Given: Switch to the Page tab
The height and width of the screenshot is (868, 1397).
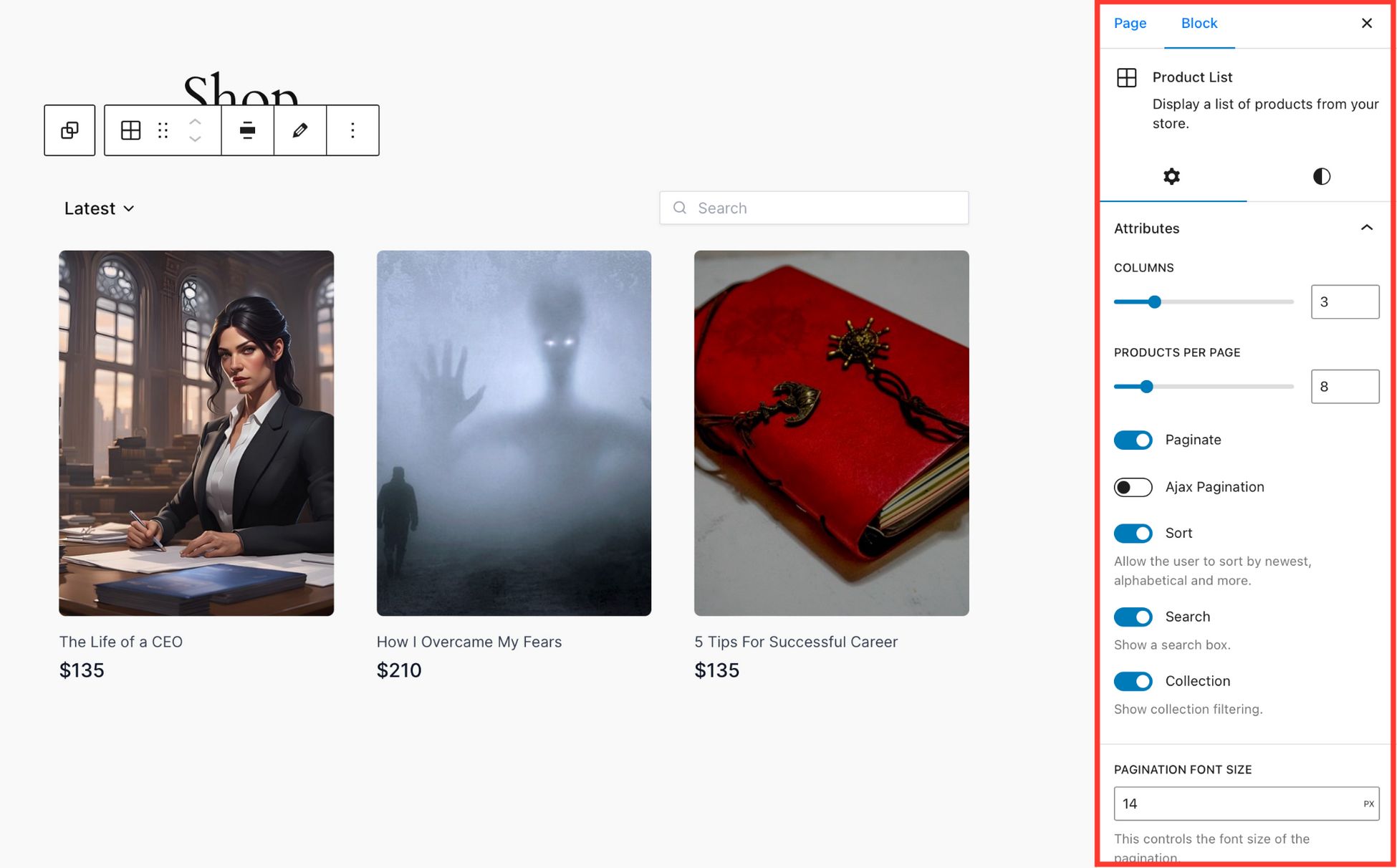Looking at the screenshot, I should pos(1130,23).
